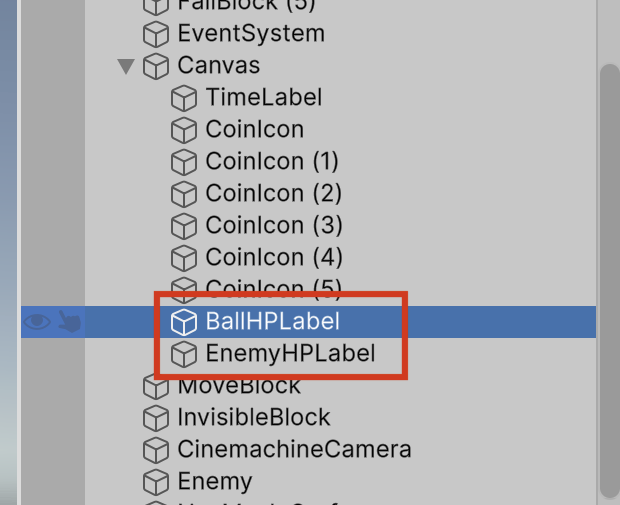The width and height of the screenshot is (620, 505).
Task: Click the BallHPLabel cube icon
Action: (184, 322)
